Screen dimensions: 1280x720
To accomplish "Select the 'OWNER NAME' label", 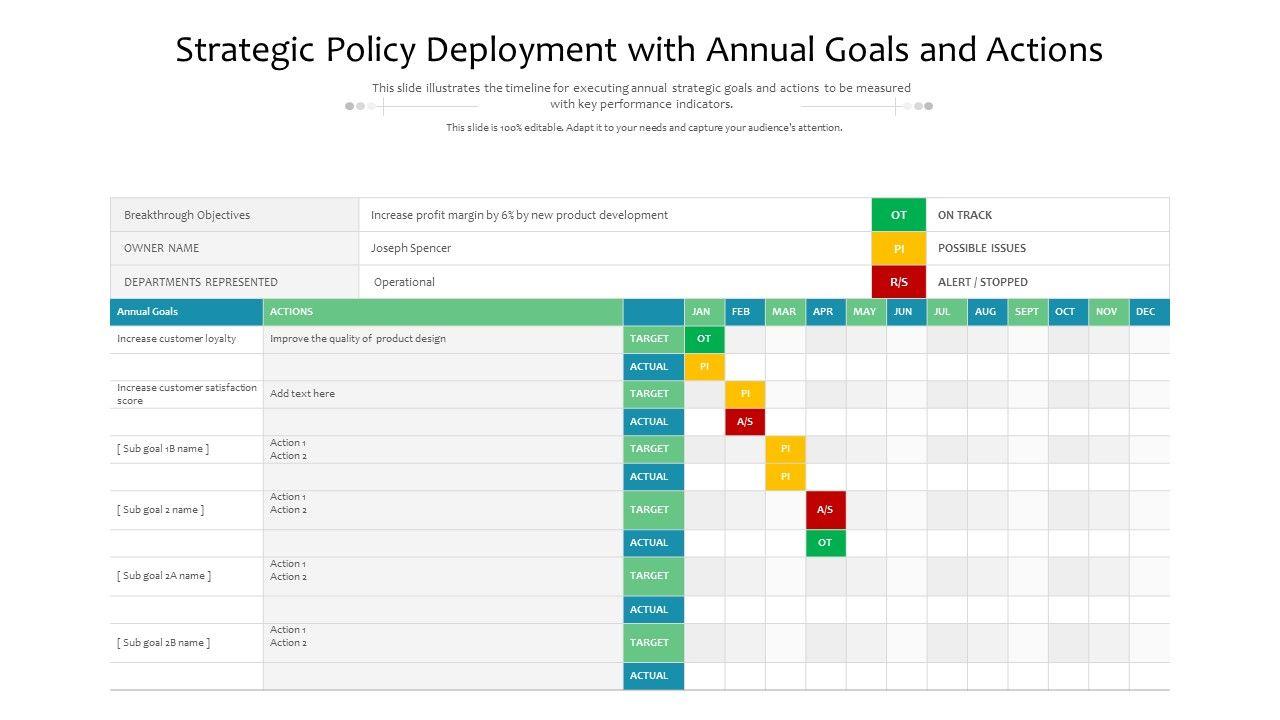I will click(161, 248).
